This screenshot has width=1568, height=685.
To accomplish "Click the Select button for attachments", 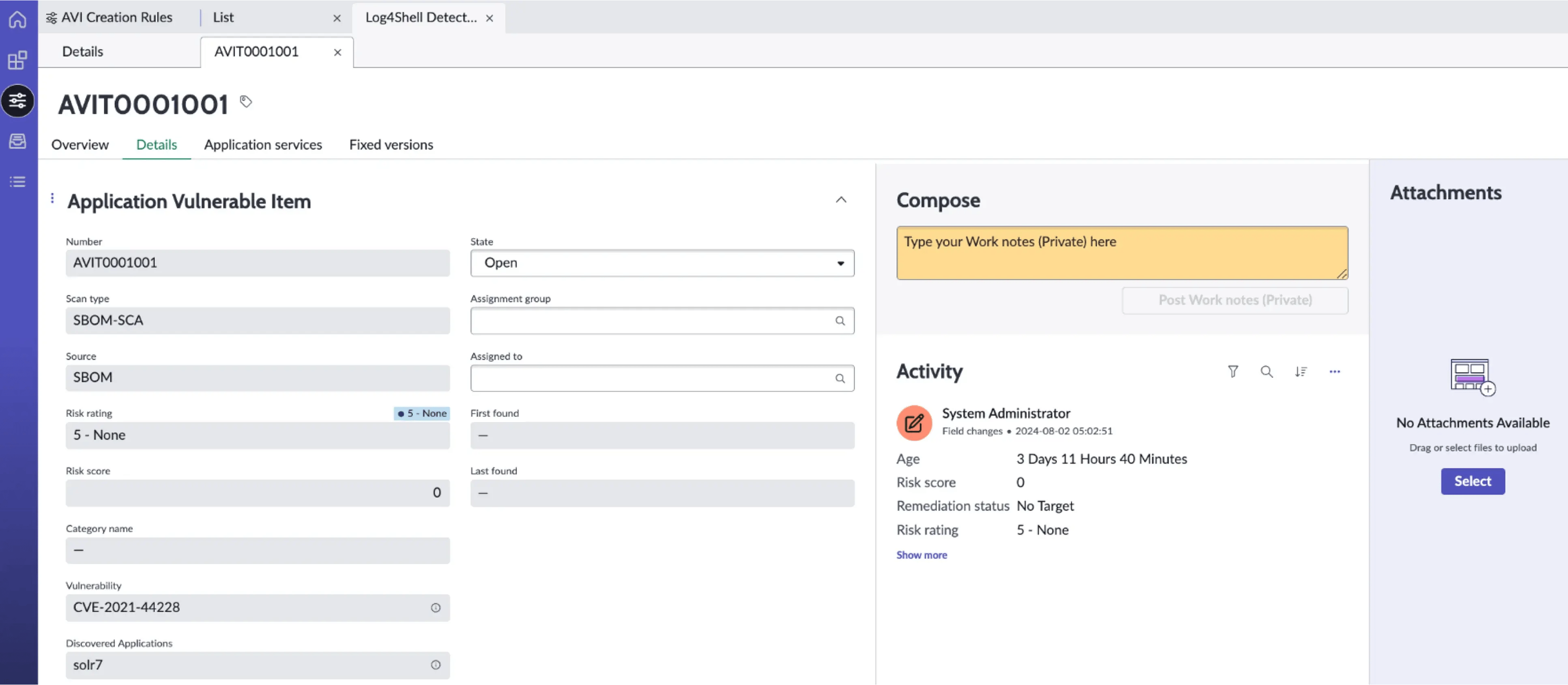I will [x=1473, y=481].
